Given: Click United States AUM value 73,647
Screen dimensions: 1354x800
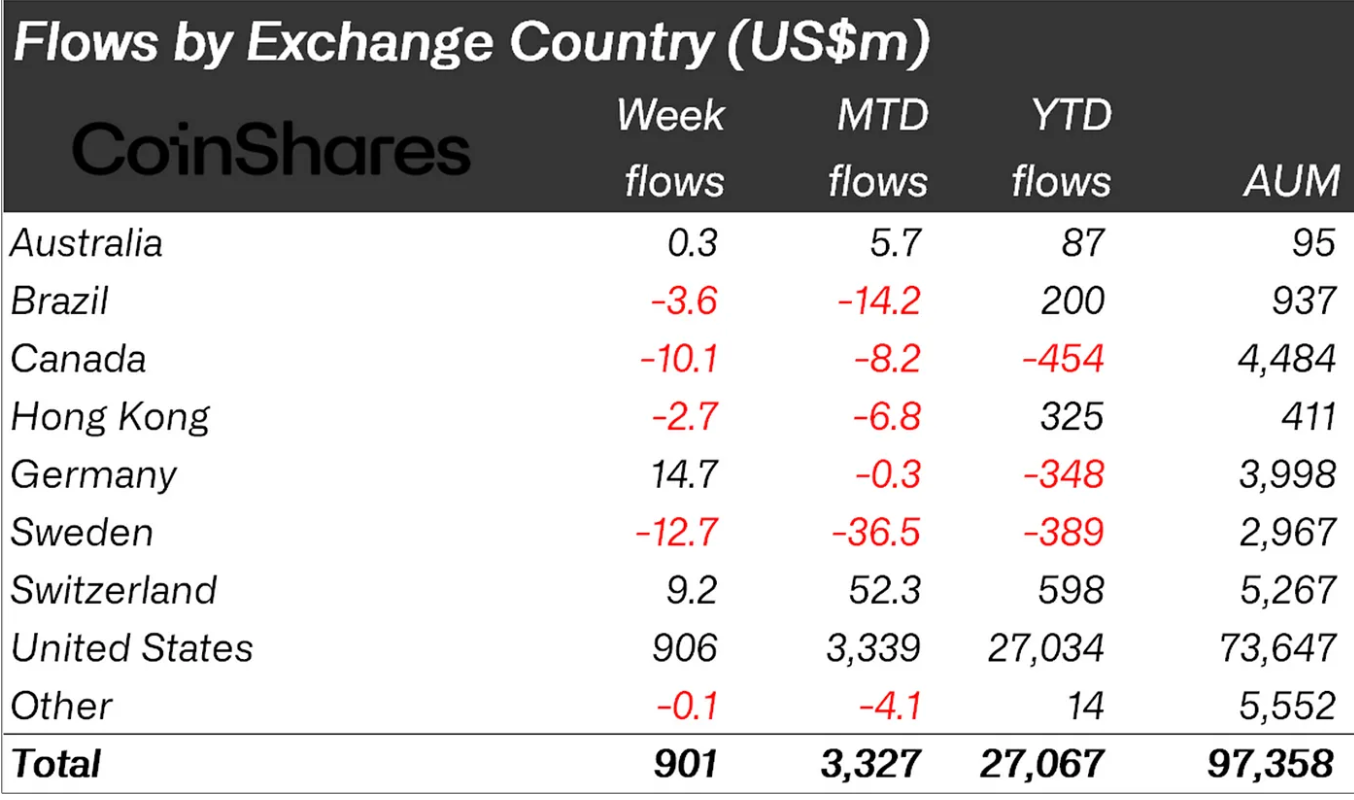Looking at the screenshot, I should click(x=1277, y=648).
